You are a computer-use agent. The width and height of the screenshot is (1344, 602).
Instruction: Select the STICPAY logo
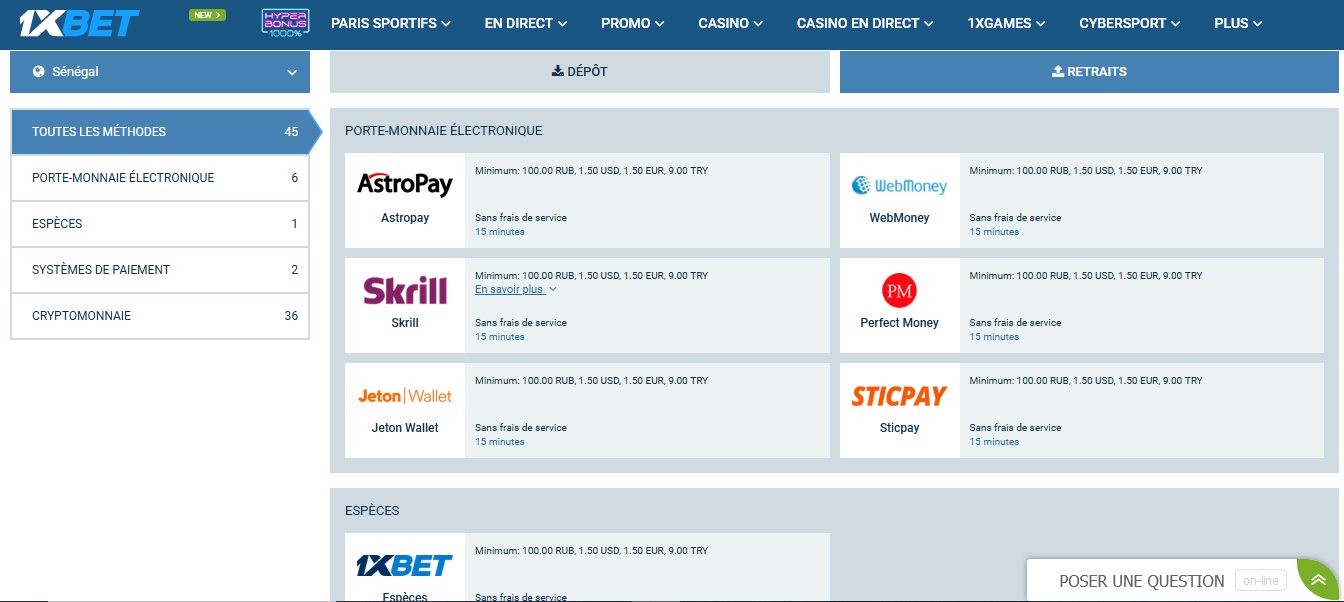[x=899, y=396]
